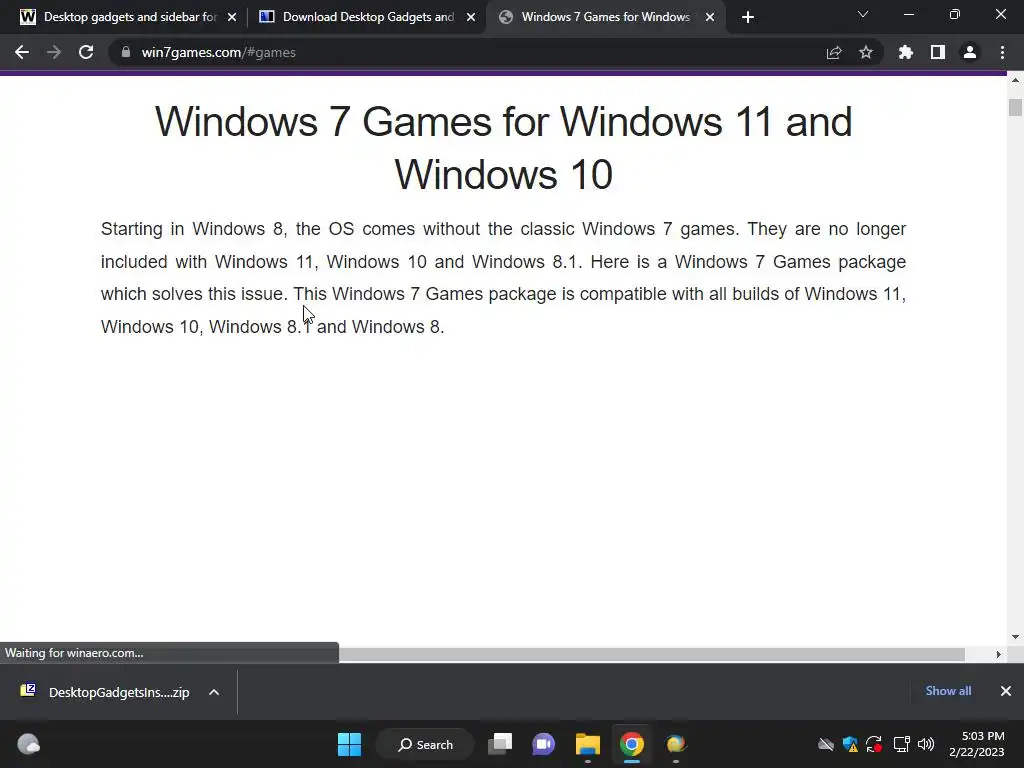Close the Download Desktop Gadgets tab
This screenshot has width=1024, height=768.
[x=471, y=17]
